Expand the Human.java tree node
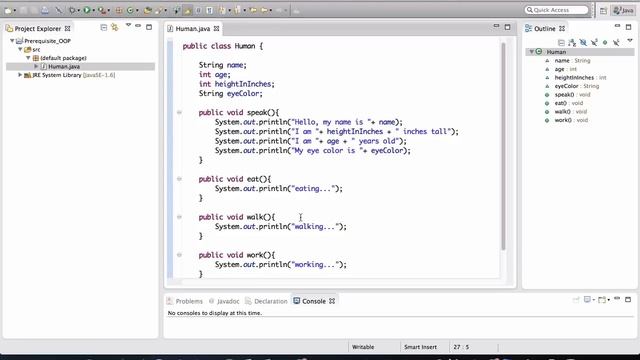This screenshot has height=360, width=640. click(x=36, y=67)
